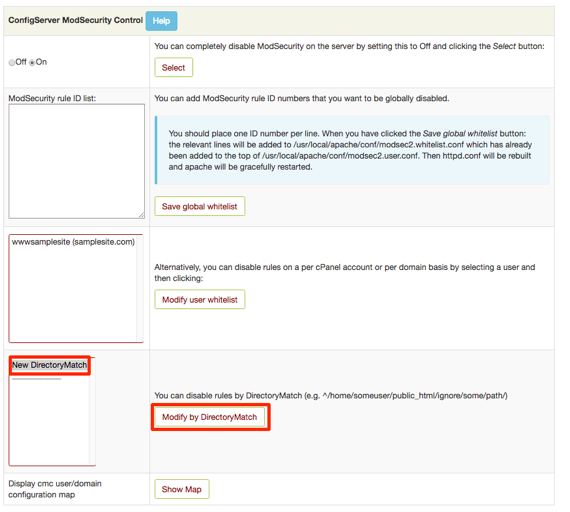This screenshot has width=570, height=512.
Task: Click Modify by DirectoryMatch button
Action: click(209, 417)
